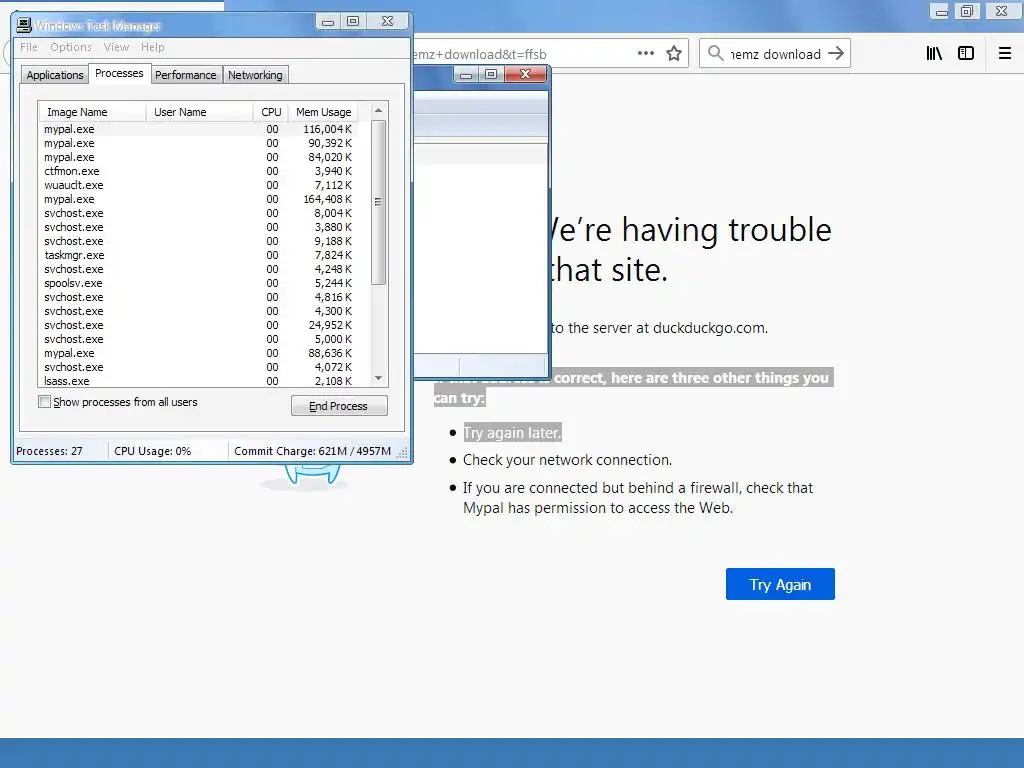Click the Commit Charge status bar entry
1024x768 pixels.
[313, 451]
